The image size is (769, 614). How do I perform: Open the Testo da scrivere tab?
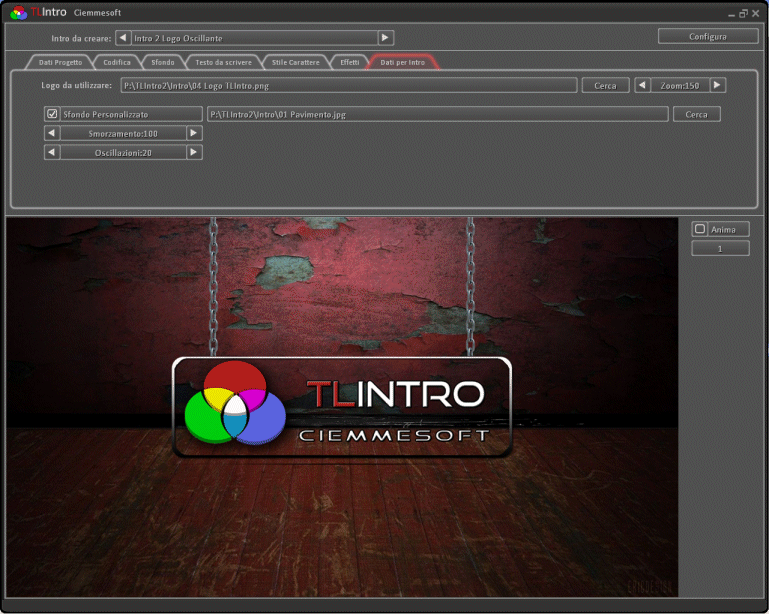[x=223, y=62]
